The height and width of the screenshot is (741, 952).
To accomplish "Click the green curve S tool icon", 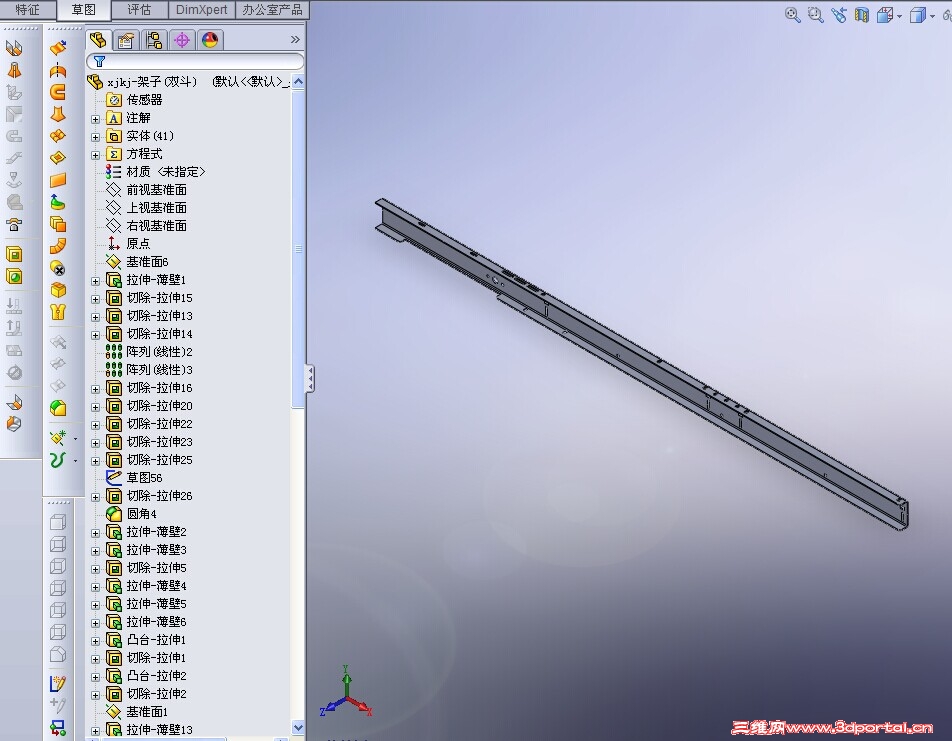I will click(58, 460).
